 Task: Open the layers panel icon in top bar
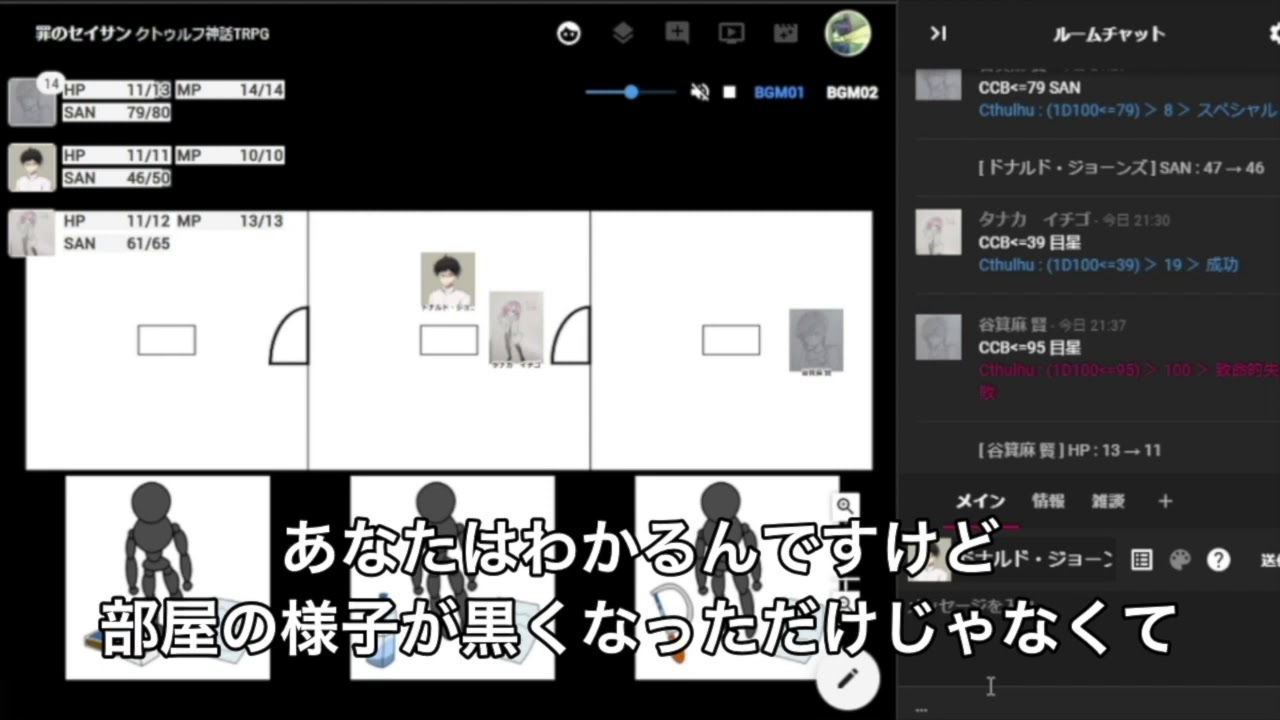point(623,33)
